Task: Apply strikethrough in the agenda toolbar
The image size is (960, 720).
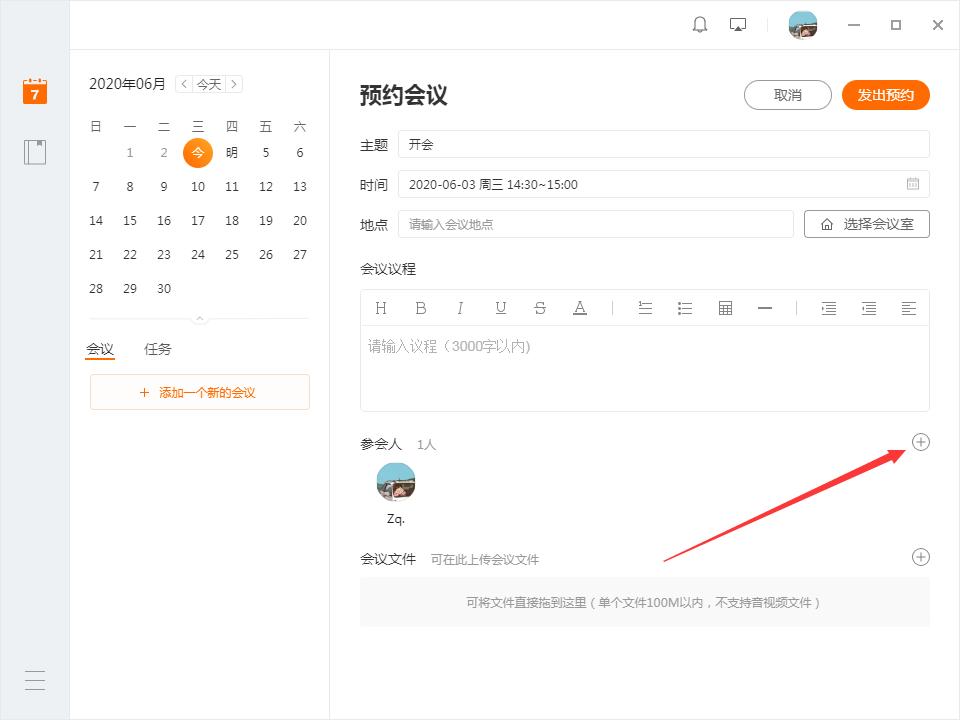Action: 540,308
